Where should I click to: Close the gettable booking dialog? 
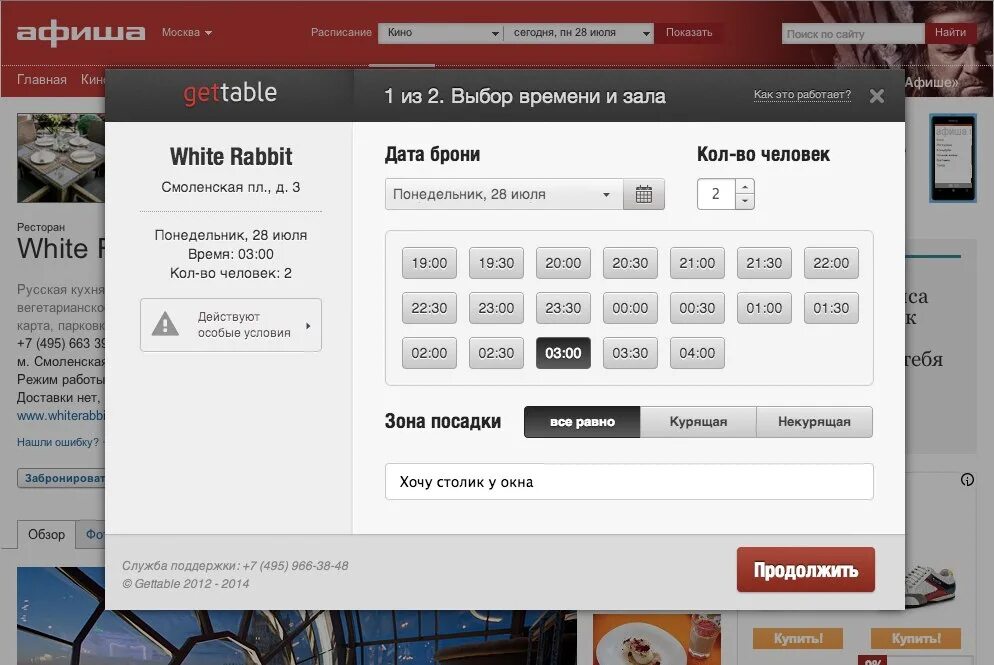(877, 96)
